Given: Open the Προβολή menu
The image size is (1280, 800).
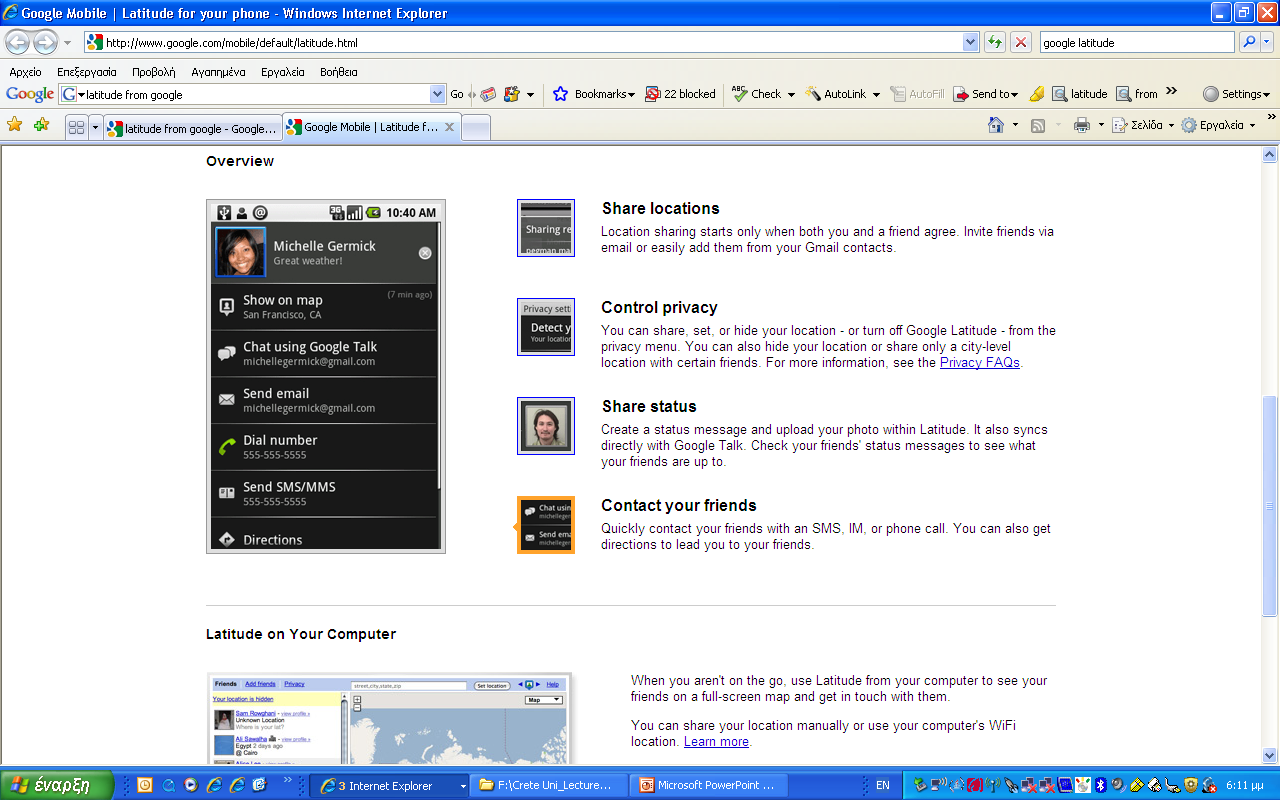Looking at the screenshot, I should 154,72.
